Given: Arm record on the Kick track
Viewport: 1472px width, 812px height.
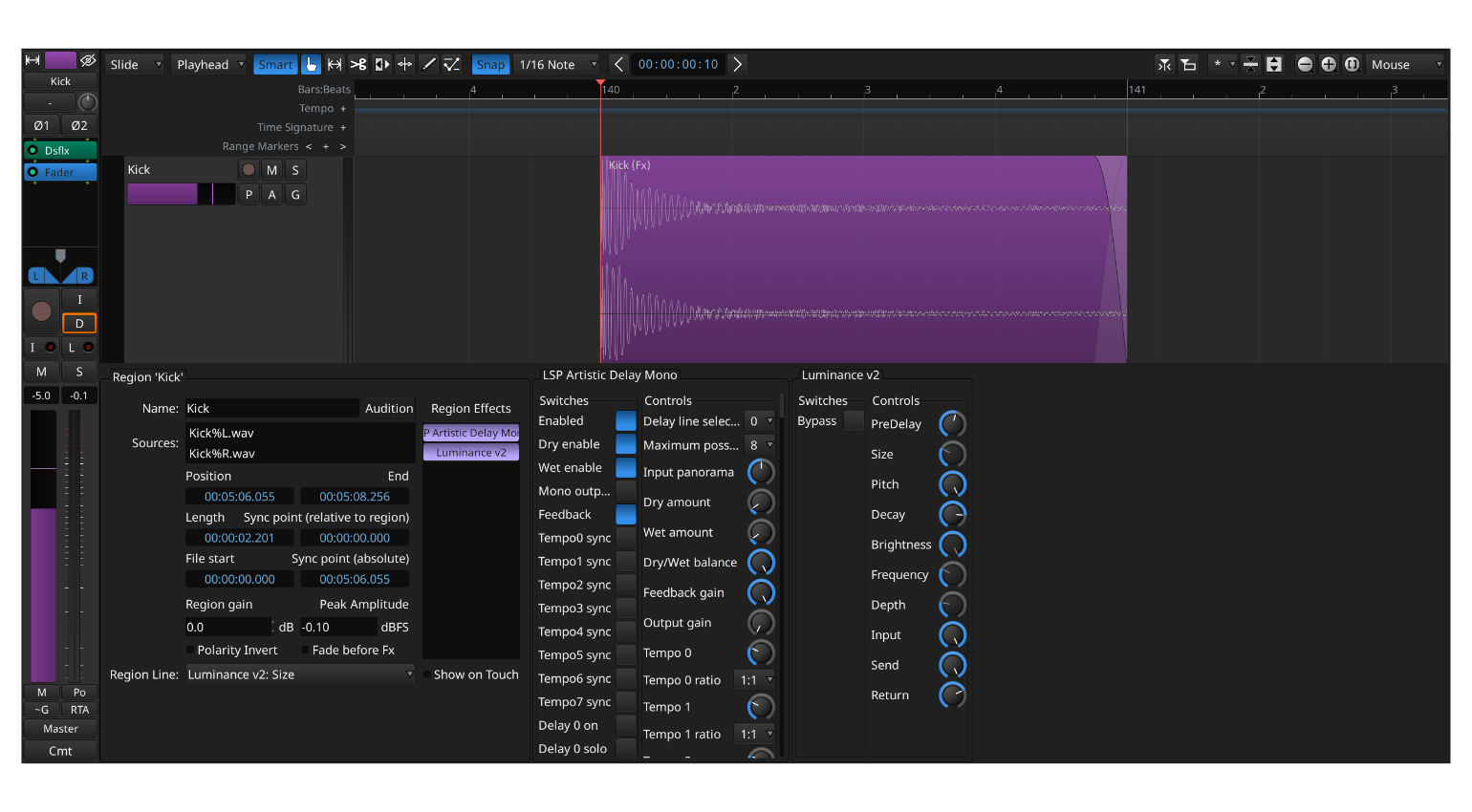Looking at the screenshot, I should tap(249, 170).
